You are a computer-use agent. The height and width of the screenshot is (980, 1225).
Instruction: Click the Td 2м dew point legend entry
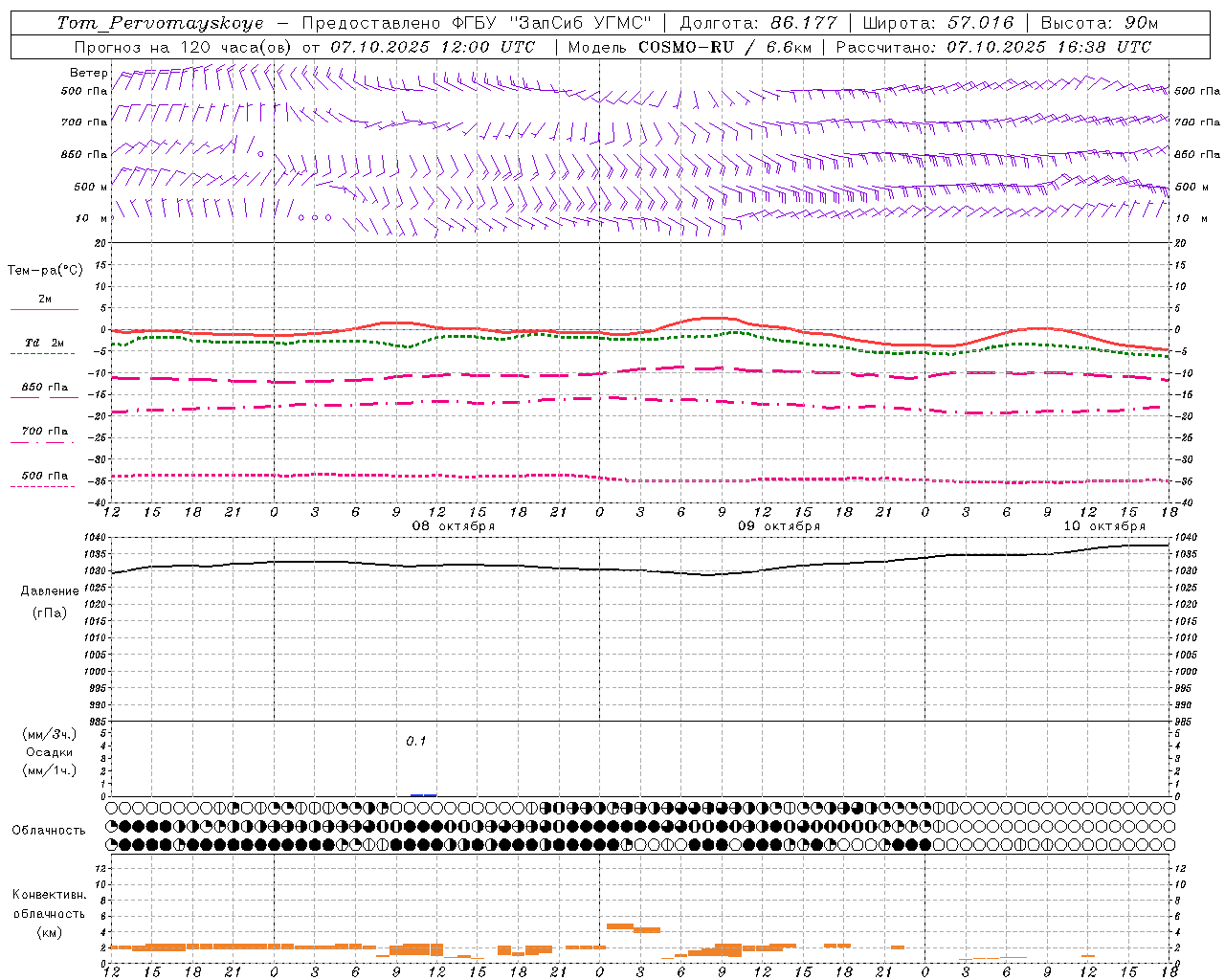[44, 343]
